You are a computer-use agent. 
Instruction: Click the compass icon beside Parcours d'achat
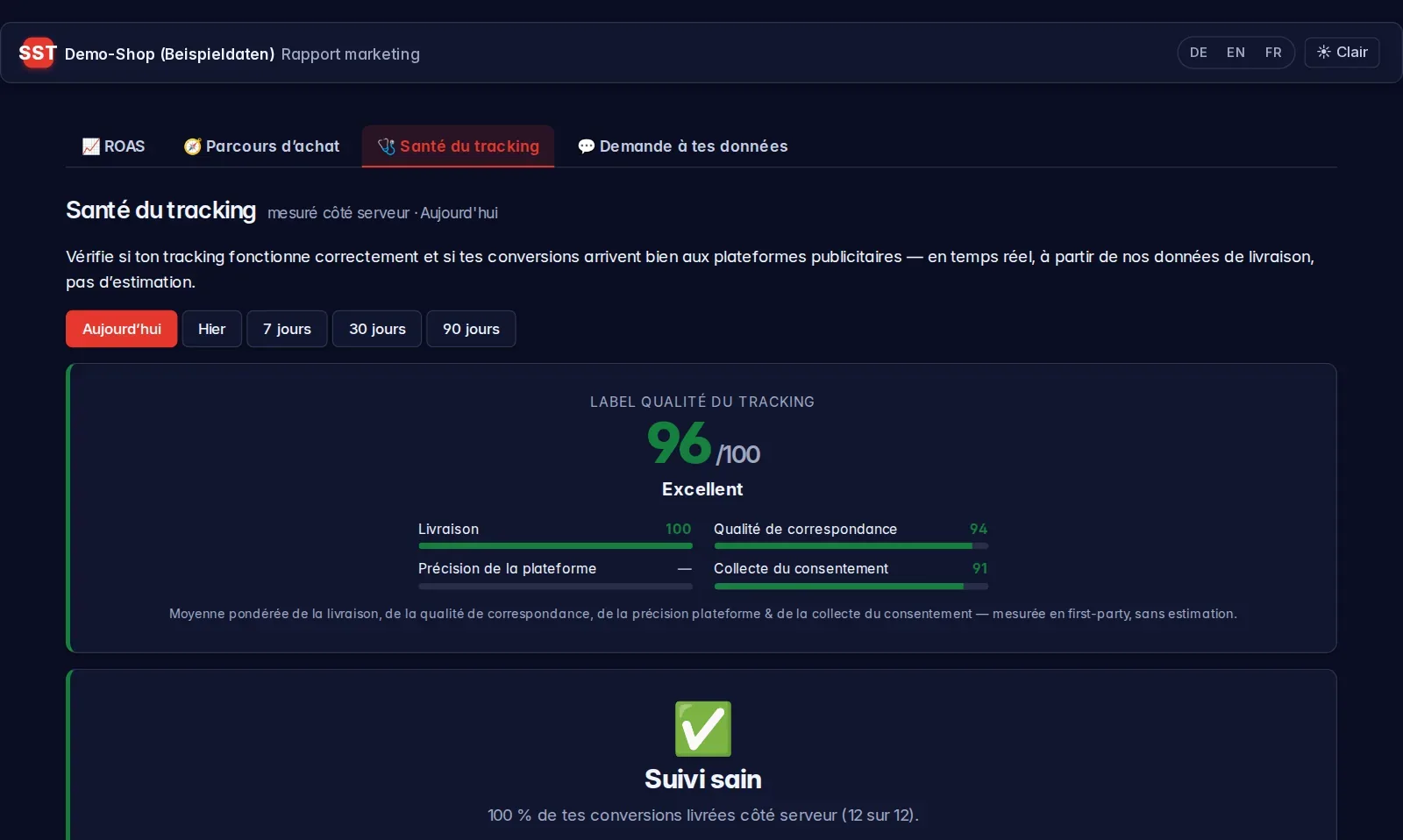tap(193, 146)
